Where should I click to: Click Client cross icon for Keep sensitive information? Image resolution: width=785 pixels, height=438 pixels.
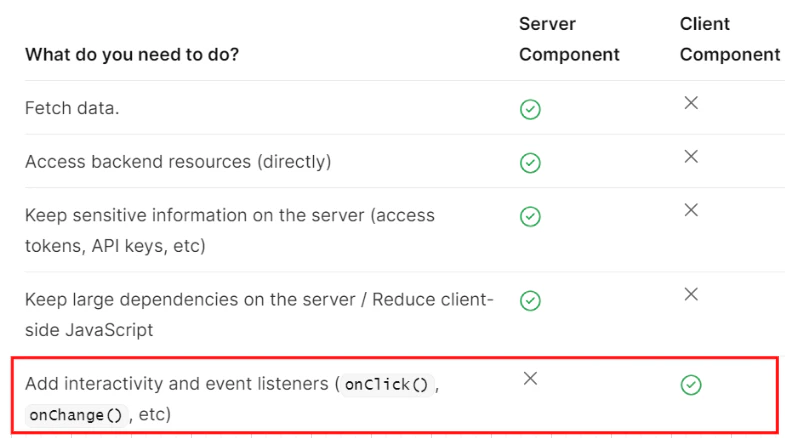691,210
